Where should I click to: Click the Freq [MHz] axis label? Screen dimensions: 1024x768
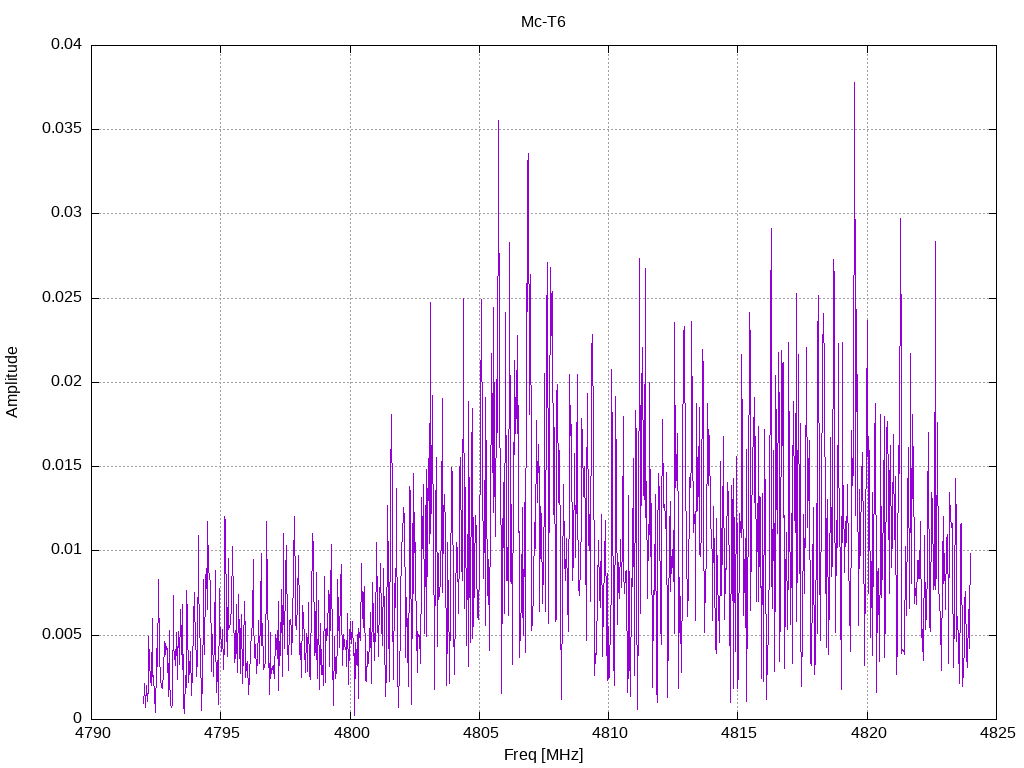[543, 755]
